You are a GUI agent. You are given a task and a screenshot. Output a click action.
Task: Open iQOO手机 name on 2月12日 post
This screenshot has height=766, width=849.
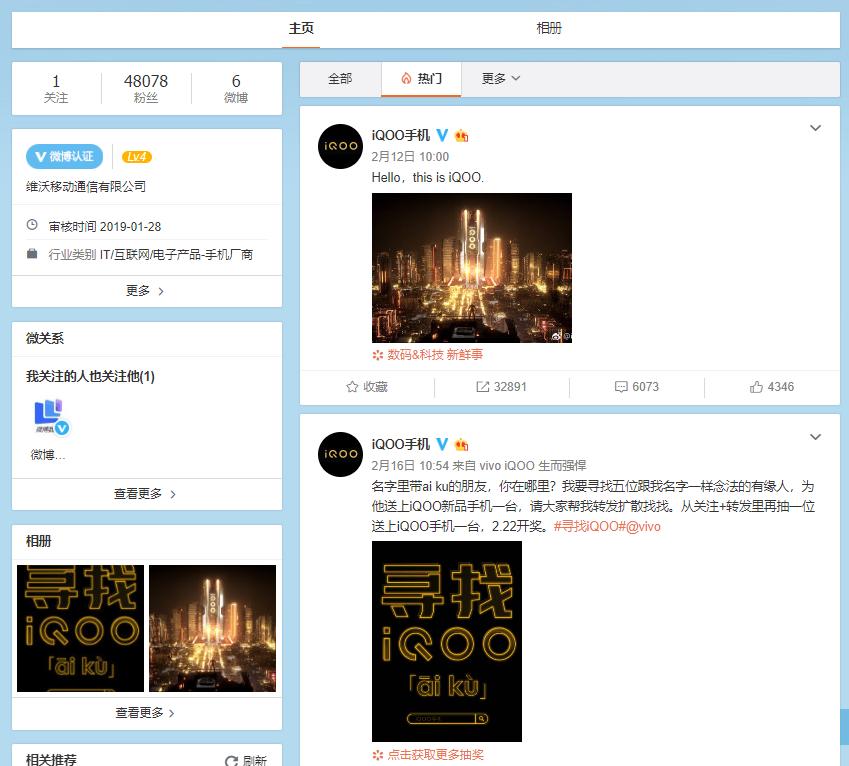pos(401,135)
